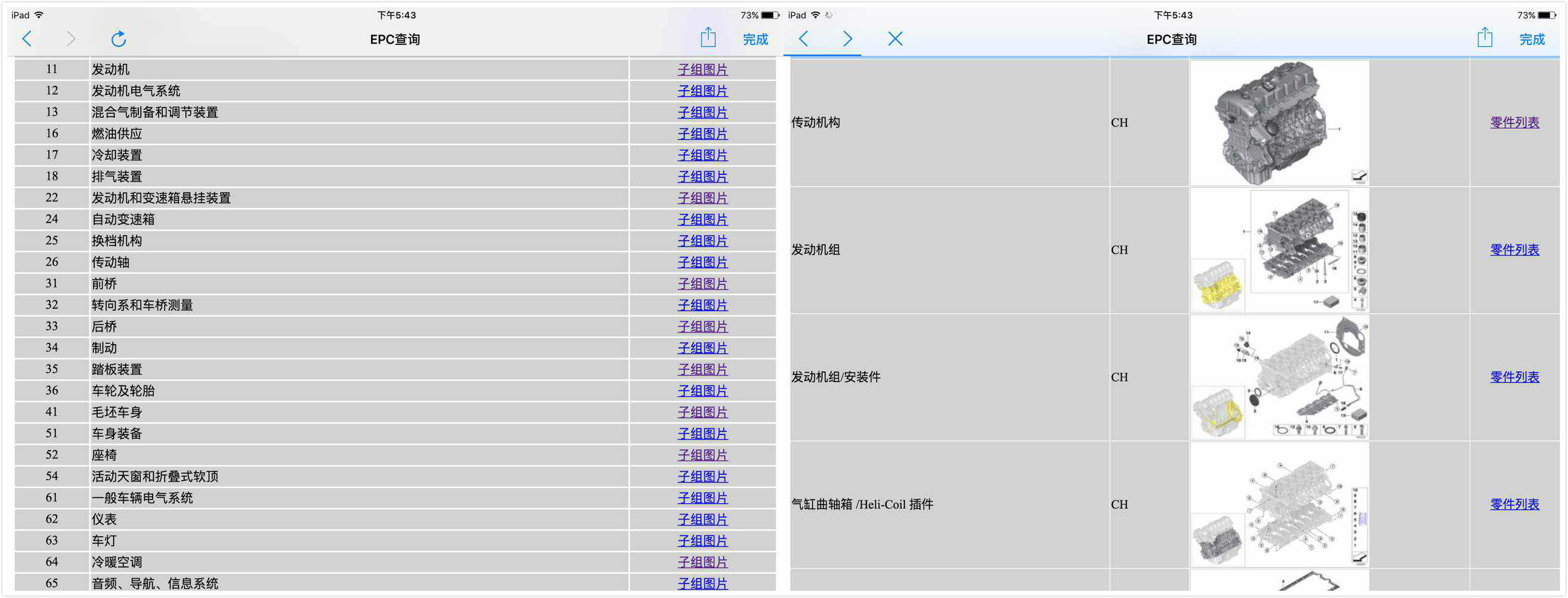Open 子组图片 for 后桥

coord(703,327)
